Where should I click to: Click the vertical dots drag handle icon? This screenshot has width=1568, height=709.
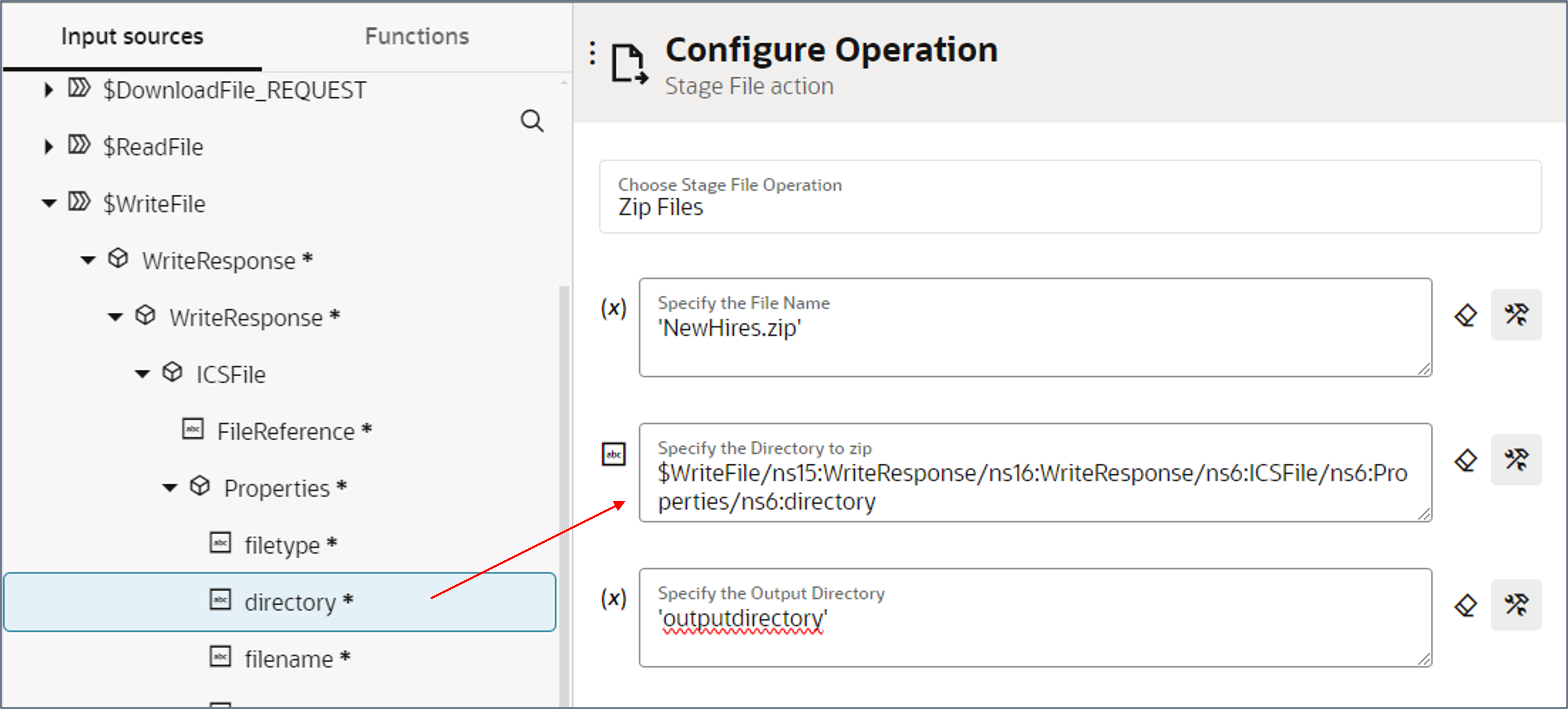pyautogui.click(x=592, y=53)
